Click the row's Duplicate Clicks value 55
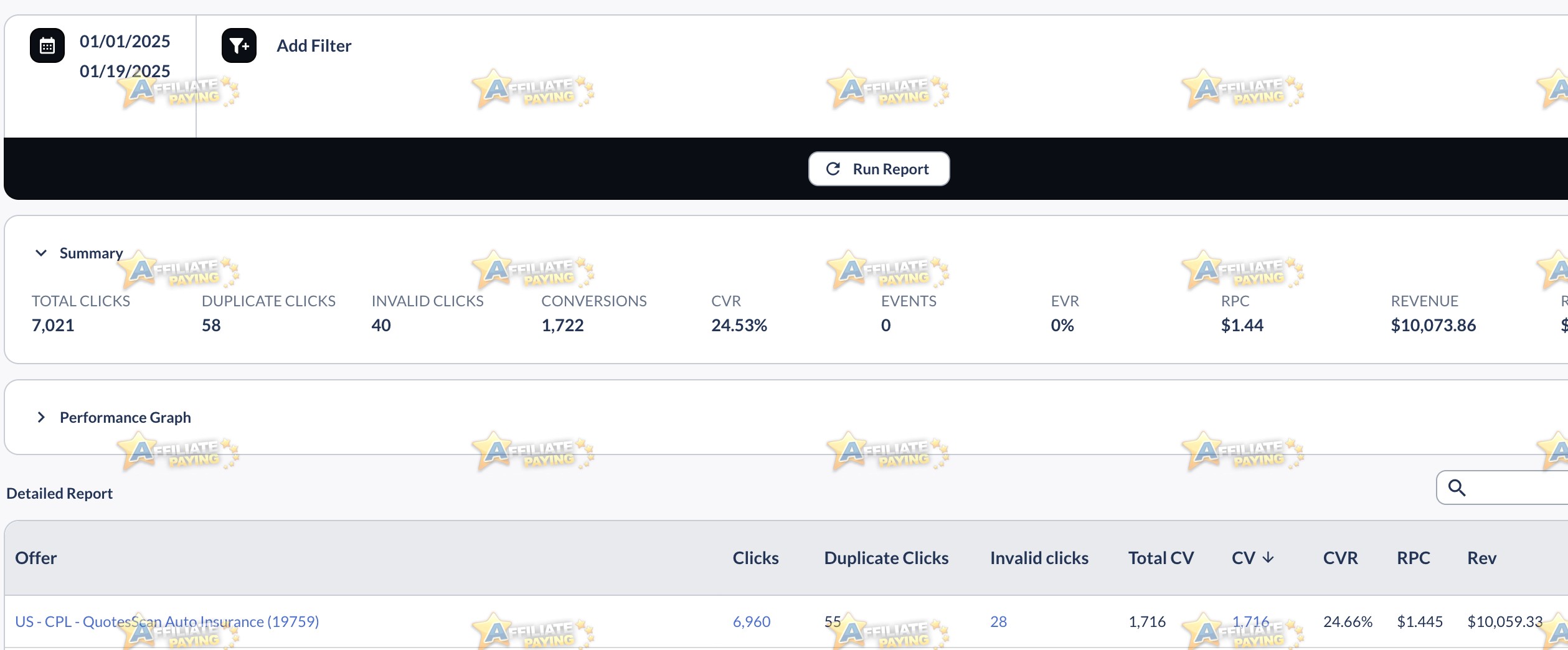Screen dimensions: 1568x650 pyautogui.click(x=833, y=621)
